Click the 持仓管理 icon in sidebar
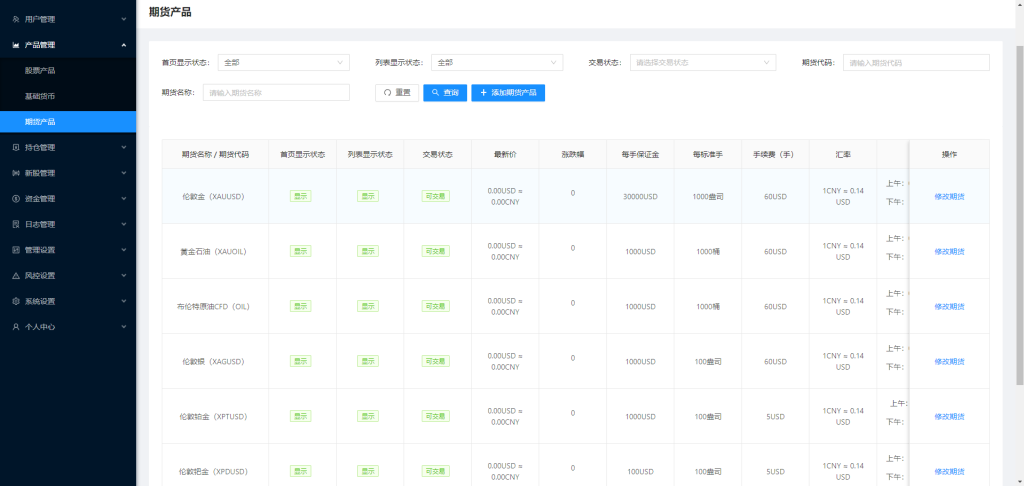 pyautogui.click(x=16, y=147)
